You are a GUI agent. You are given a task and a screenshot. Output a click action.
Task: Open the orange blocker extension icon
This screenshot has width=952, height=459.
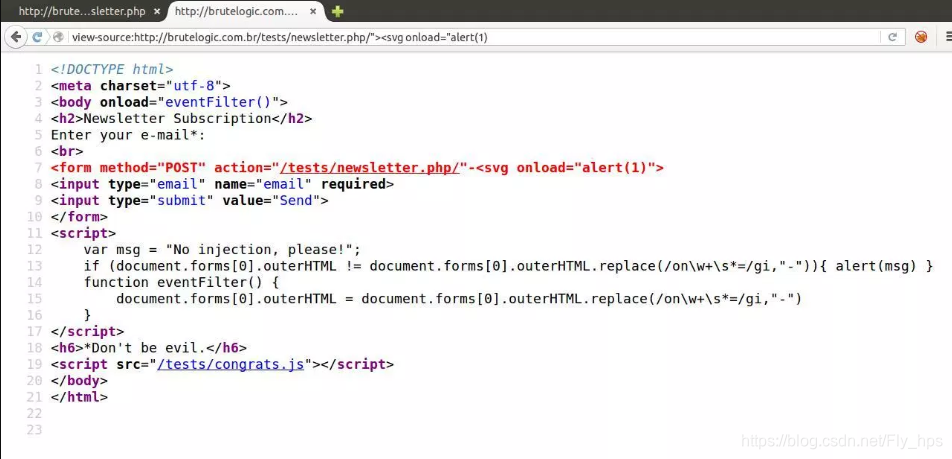click(x=921, y=37)
